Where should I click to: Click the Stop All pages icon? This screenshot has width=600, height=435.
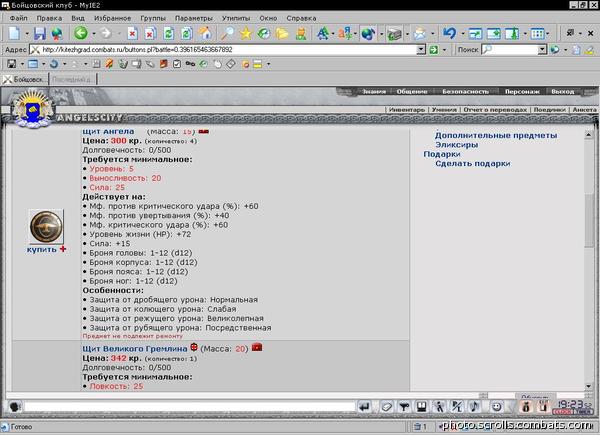tap(150, 34)
